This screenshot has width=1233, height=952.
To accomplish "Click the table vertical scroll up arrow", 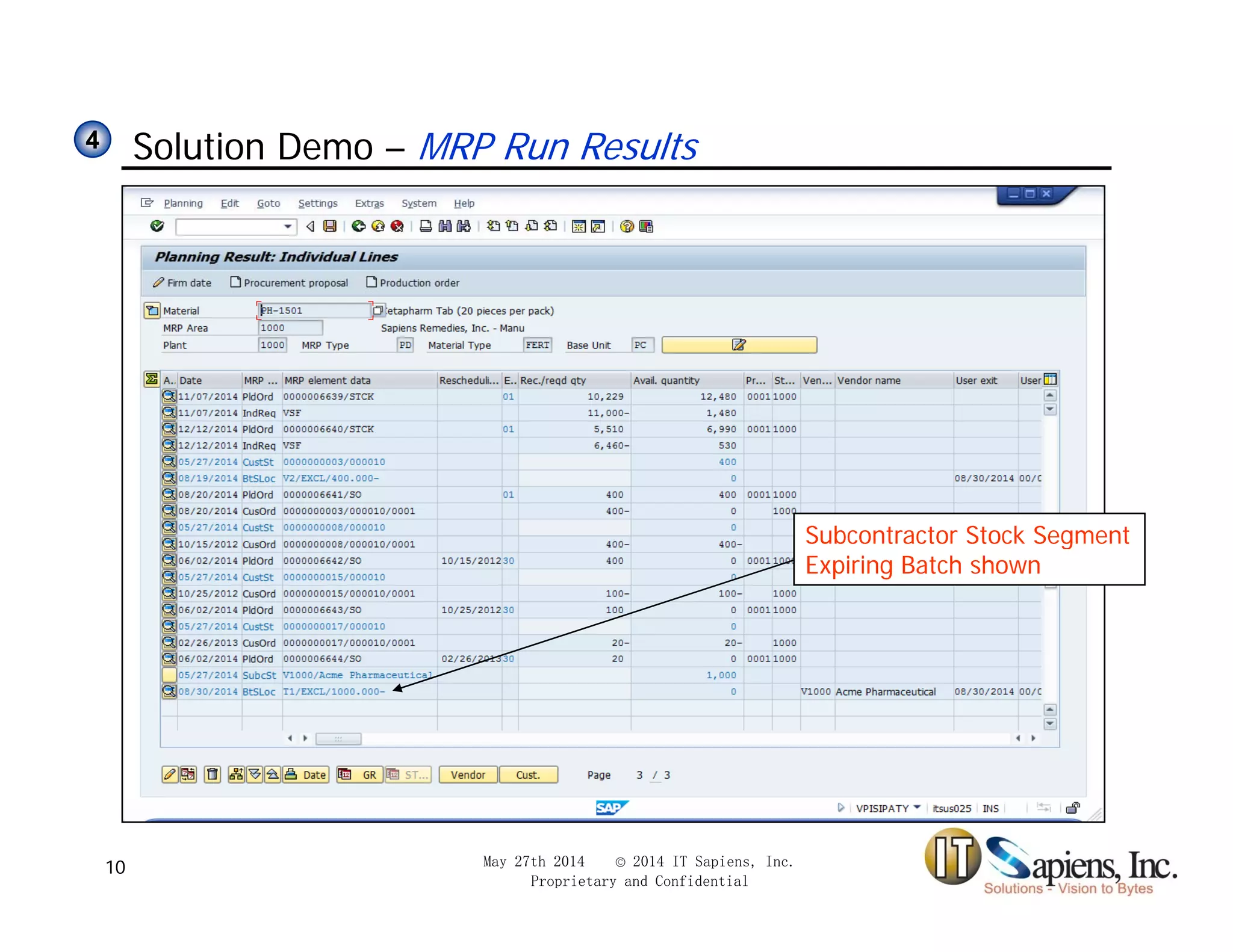I will 1050,395.
